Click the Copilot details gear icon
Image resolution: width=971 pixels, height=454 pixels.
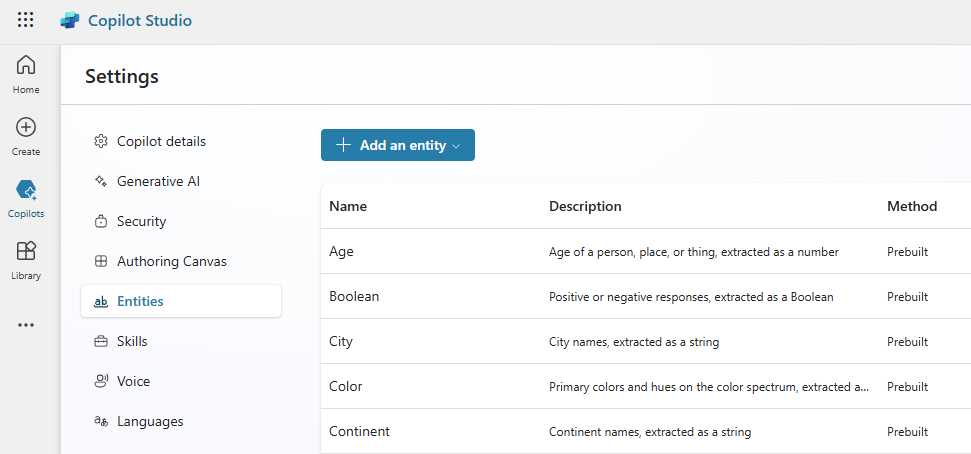click(x=100, y=142)
